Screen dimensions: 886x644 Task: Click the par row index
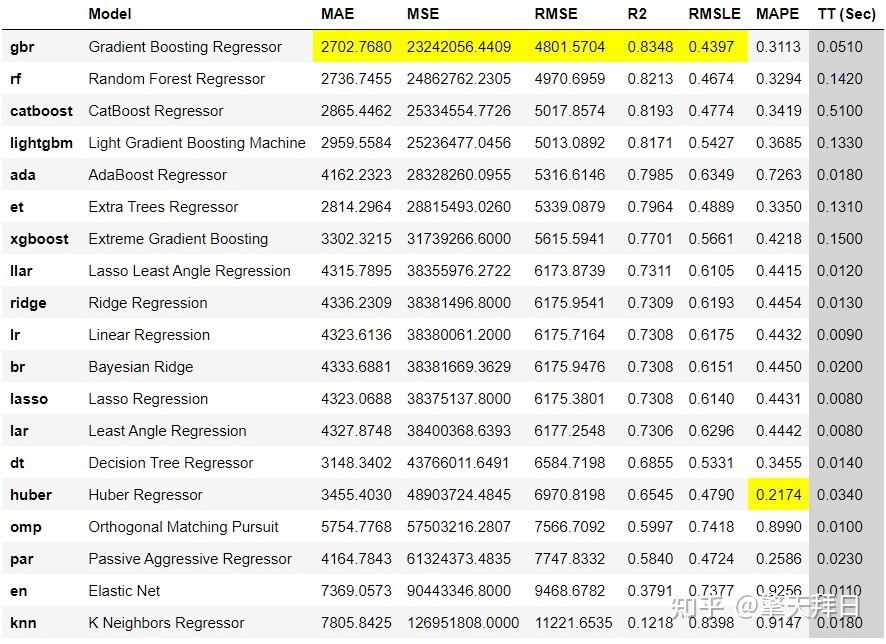21,559
